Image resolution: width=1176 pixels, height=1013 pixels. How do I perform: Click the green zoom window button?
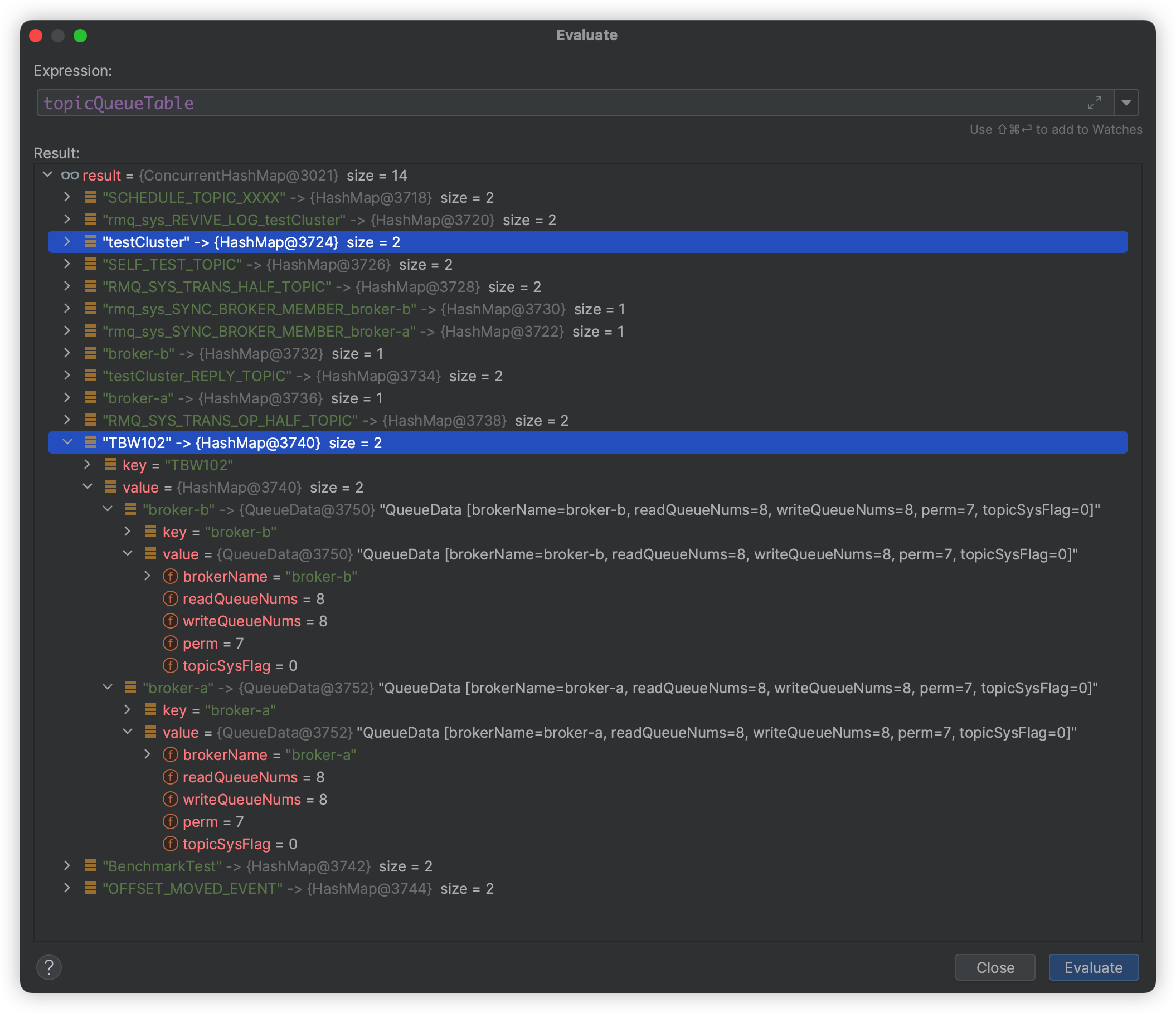(x=81, y=36)
